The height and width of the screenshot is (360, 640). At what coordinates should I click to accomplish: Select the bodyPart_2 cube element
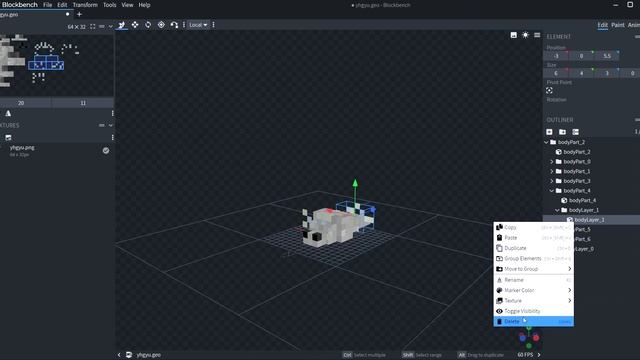point(576,152)
